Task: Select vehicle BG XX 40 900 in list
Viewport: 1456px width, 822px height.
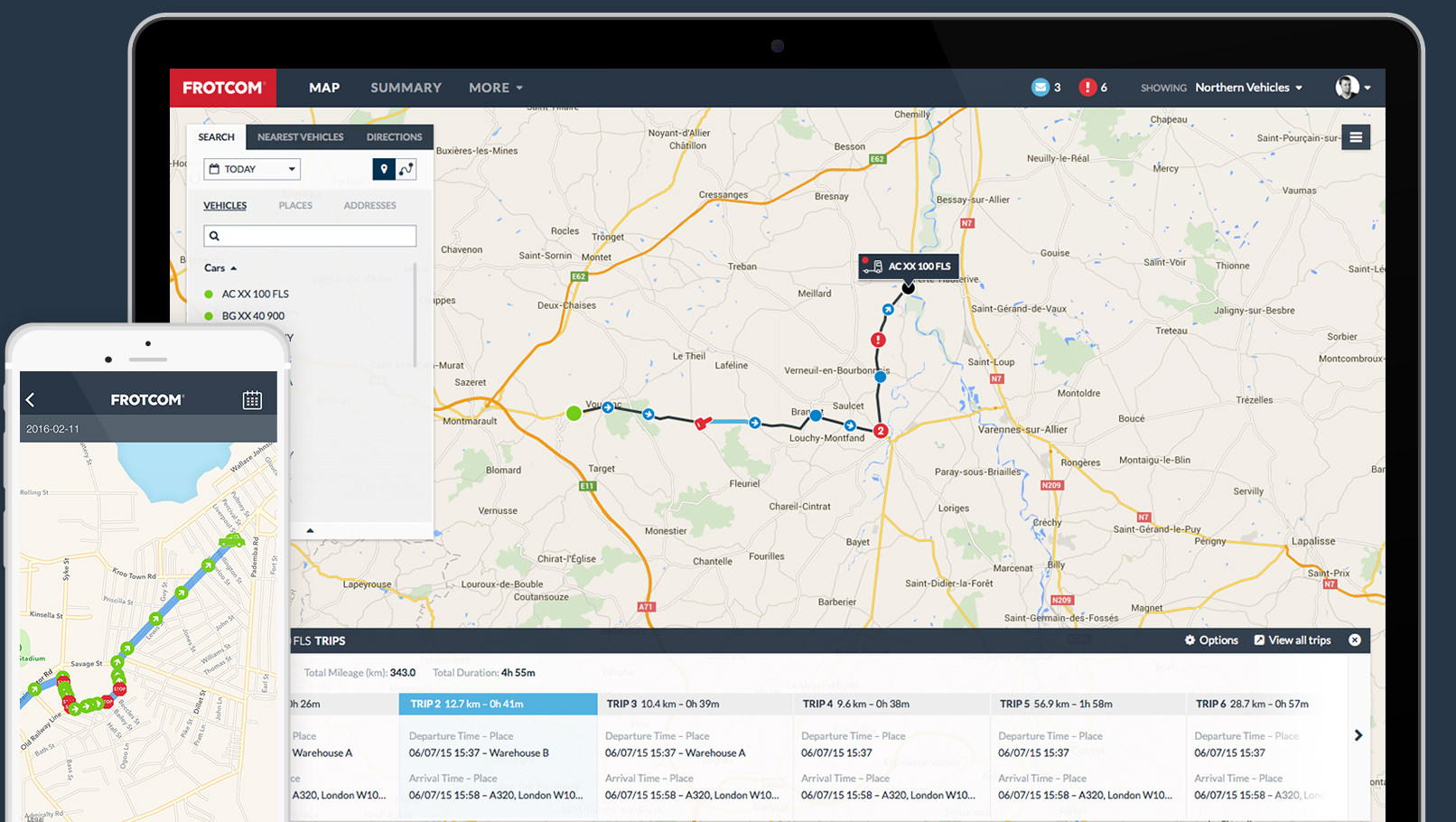Action: (x=245, y=316)
